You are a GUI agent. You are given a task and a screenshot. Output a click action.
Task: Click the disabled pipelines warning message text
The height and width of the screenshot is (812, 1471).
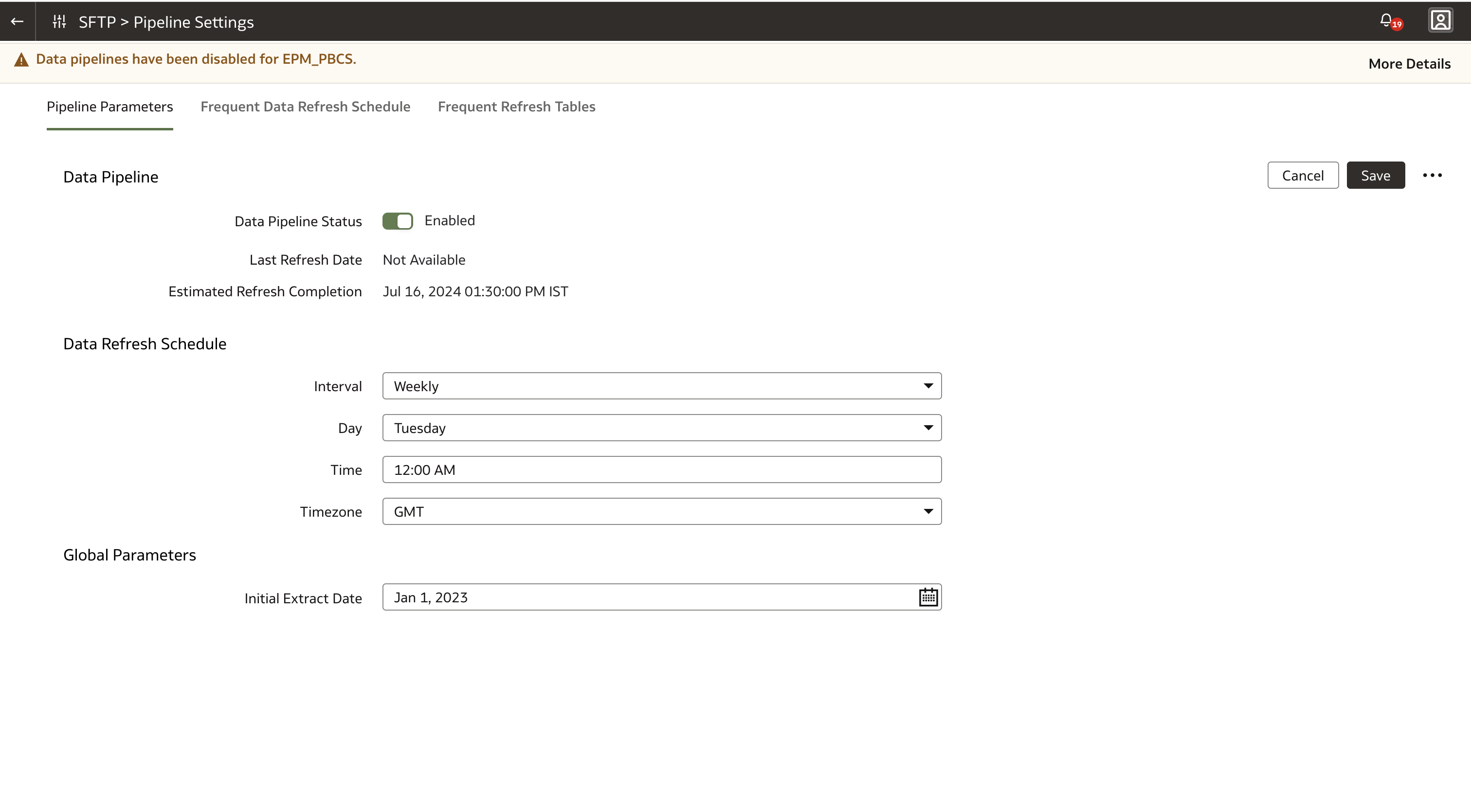[x=196, y=59]
